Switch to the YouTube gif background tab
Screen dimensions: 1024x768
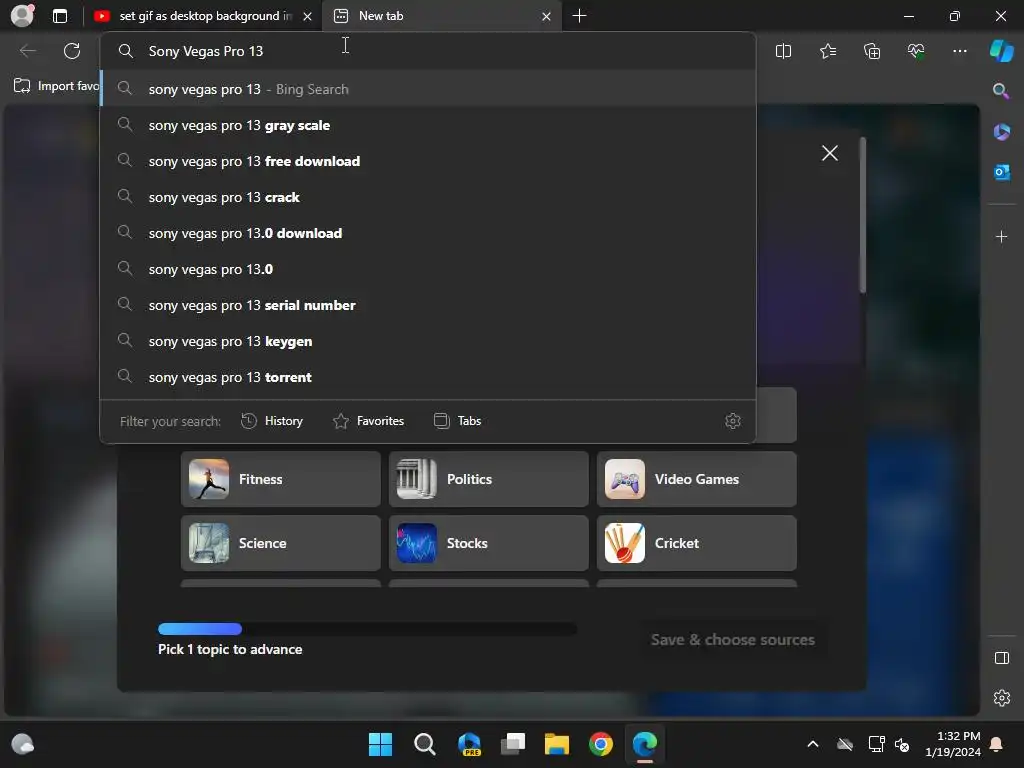coord(202,16)
